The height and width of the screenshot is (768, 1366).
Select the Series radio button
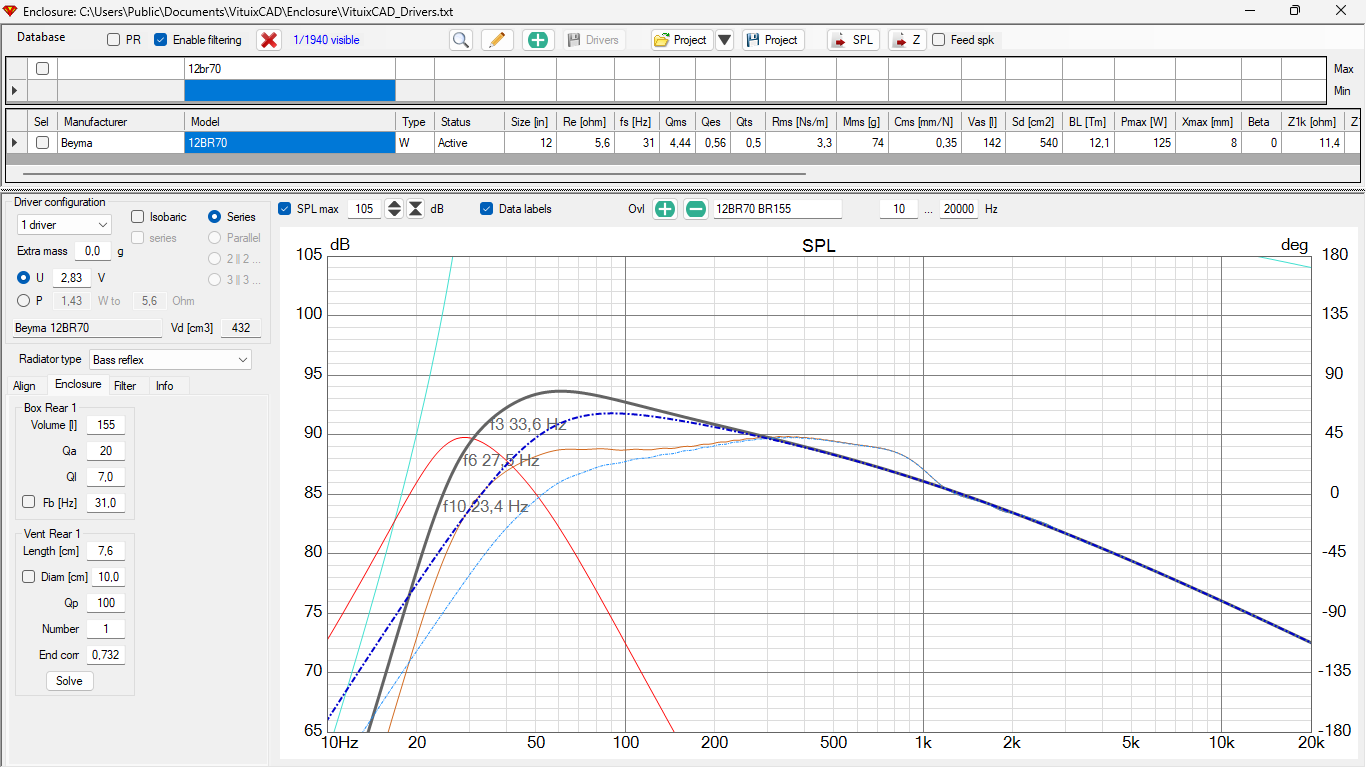pyautogui.click(x=214, y=216)
